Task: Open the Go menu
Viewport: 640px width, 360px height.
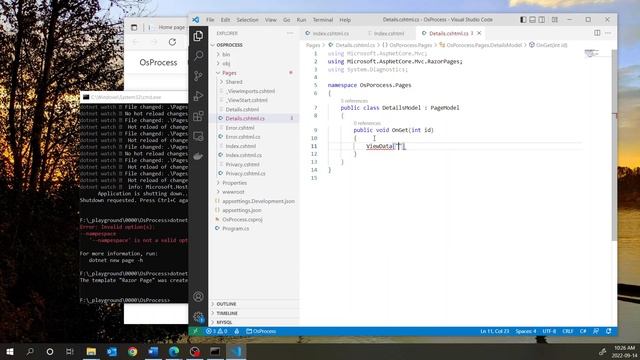Action: point(287,20)
